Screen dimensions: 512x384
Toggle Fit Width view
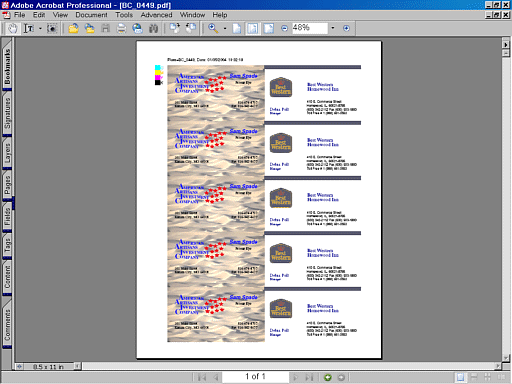[x=269, y=28]
